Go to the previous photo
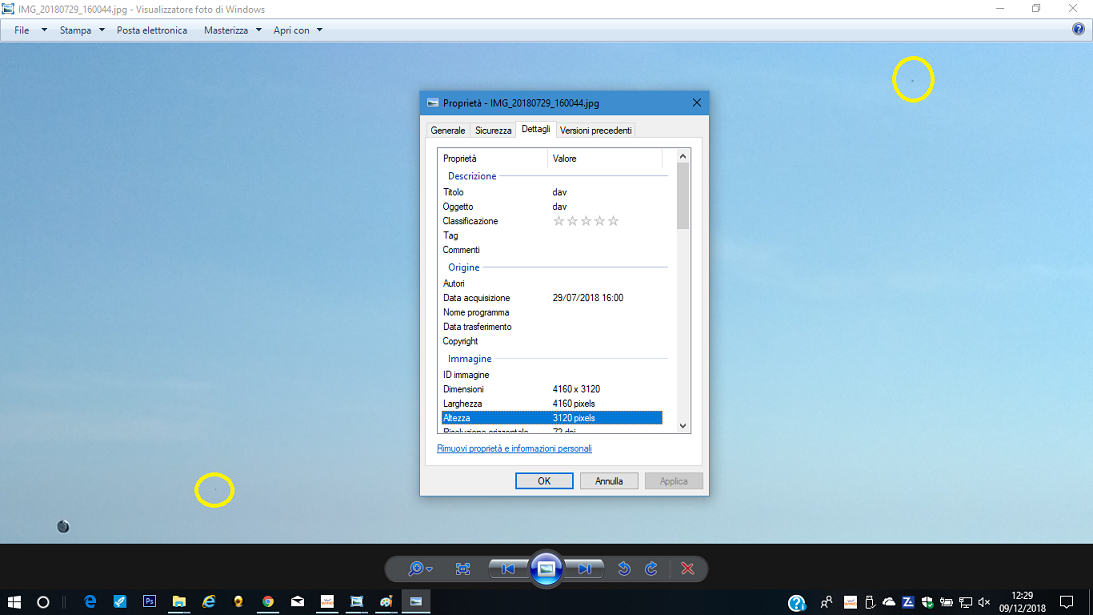The image size is (1093, 615). tap(508, 569)
